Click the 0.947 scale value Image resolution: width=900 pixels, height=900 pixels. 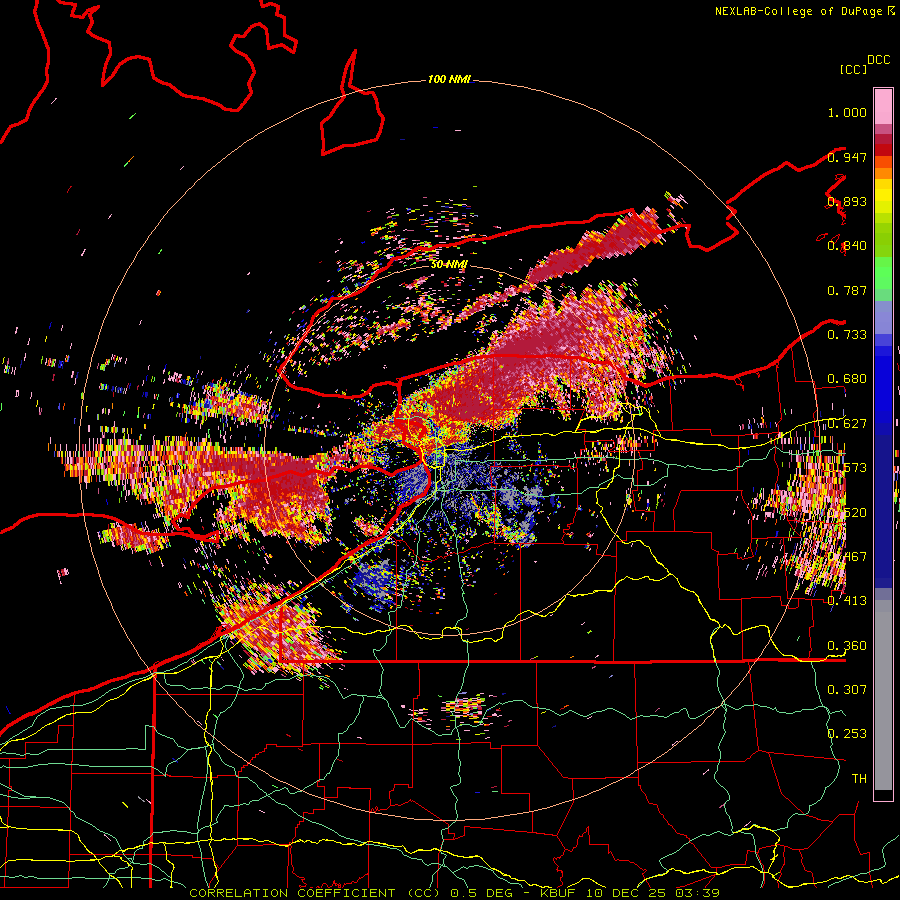pyautogui.click(x=847, y=157)
